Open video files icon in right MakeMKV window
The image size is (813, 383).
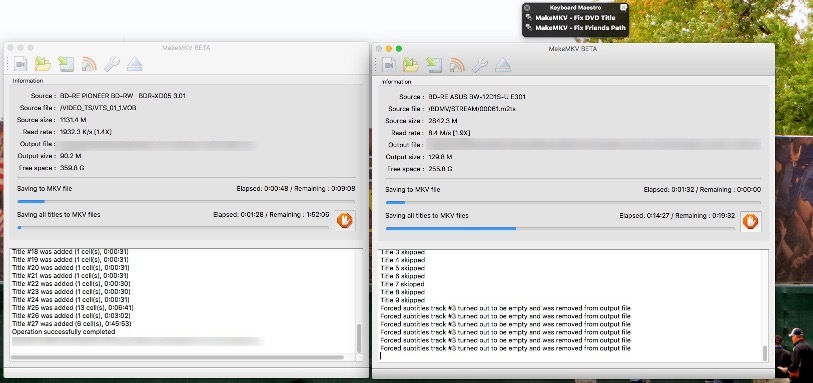(x=389, y=65)
